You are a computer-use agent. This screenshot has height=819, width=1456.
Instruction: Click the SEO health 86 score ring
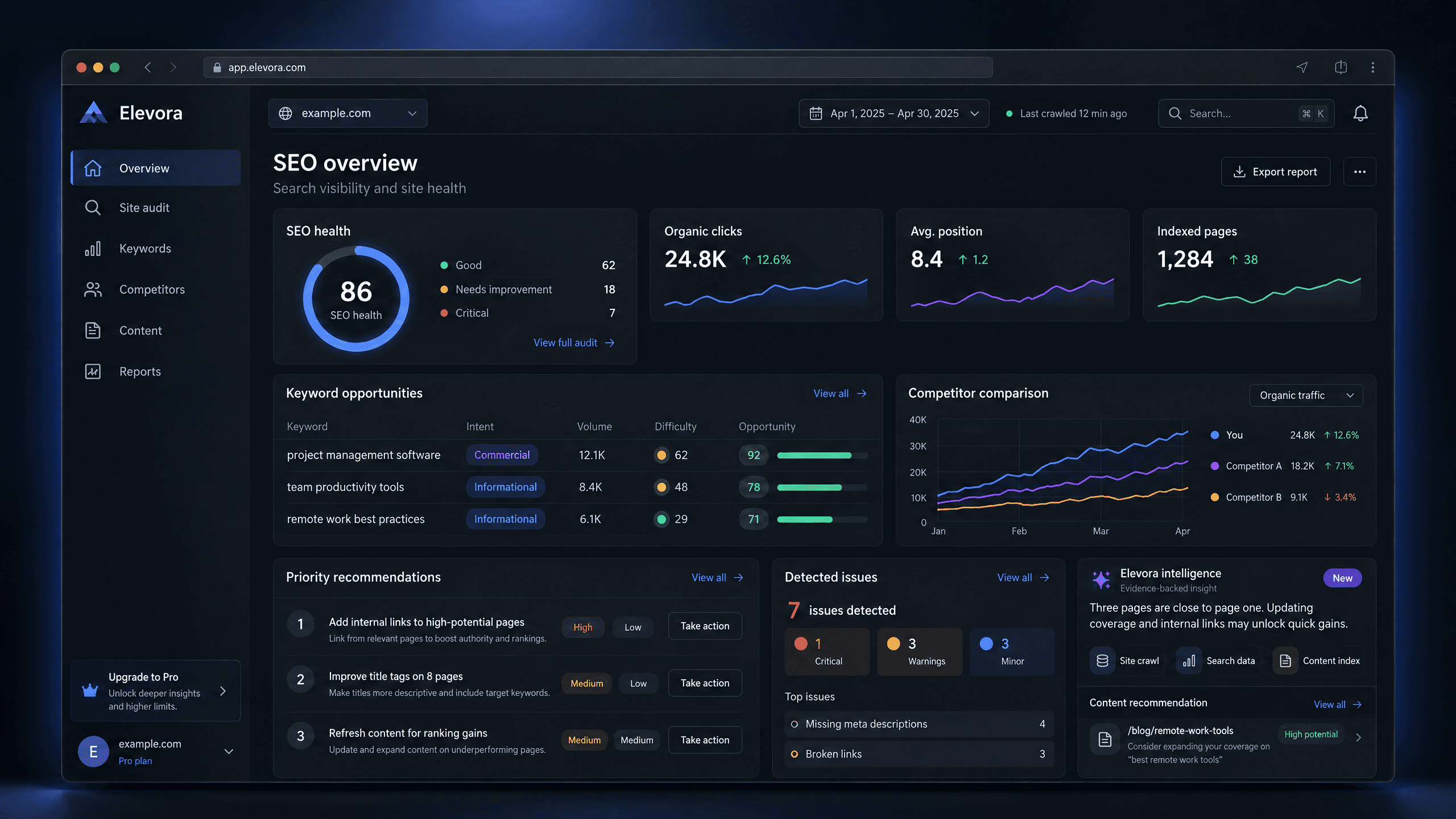pos(356,299)
